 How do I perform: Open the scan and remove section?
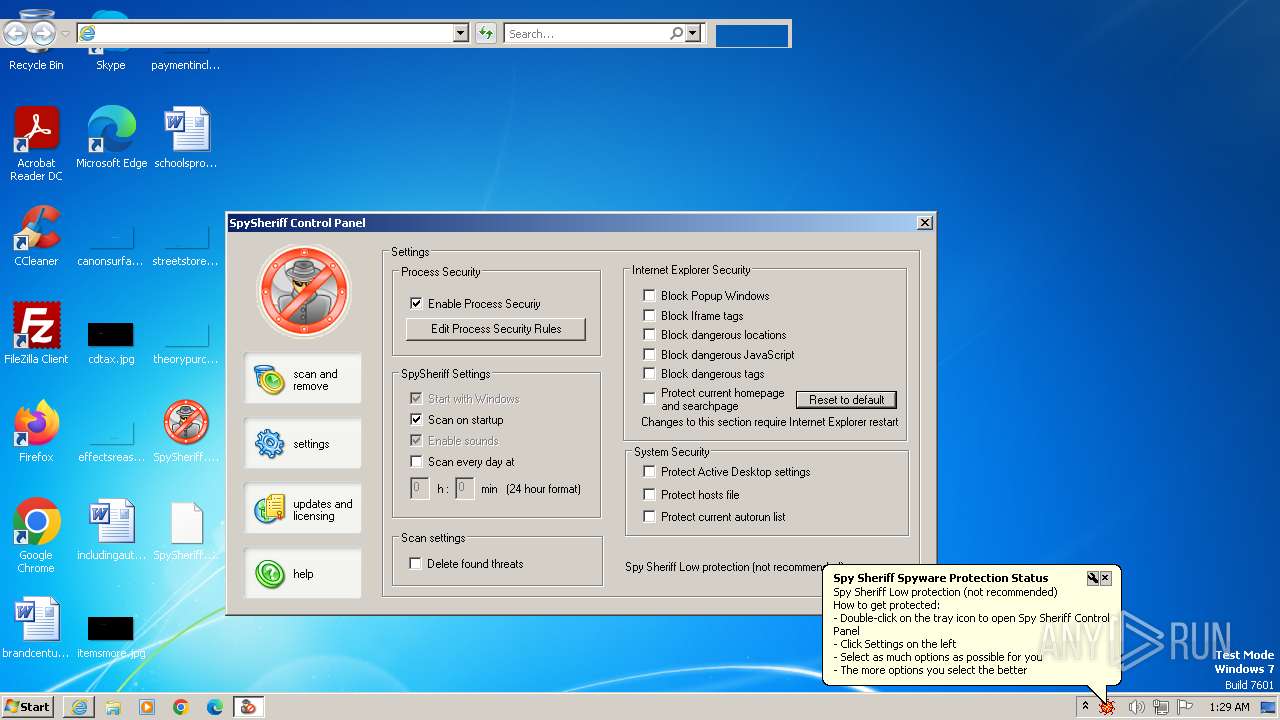(303, 379)
